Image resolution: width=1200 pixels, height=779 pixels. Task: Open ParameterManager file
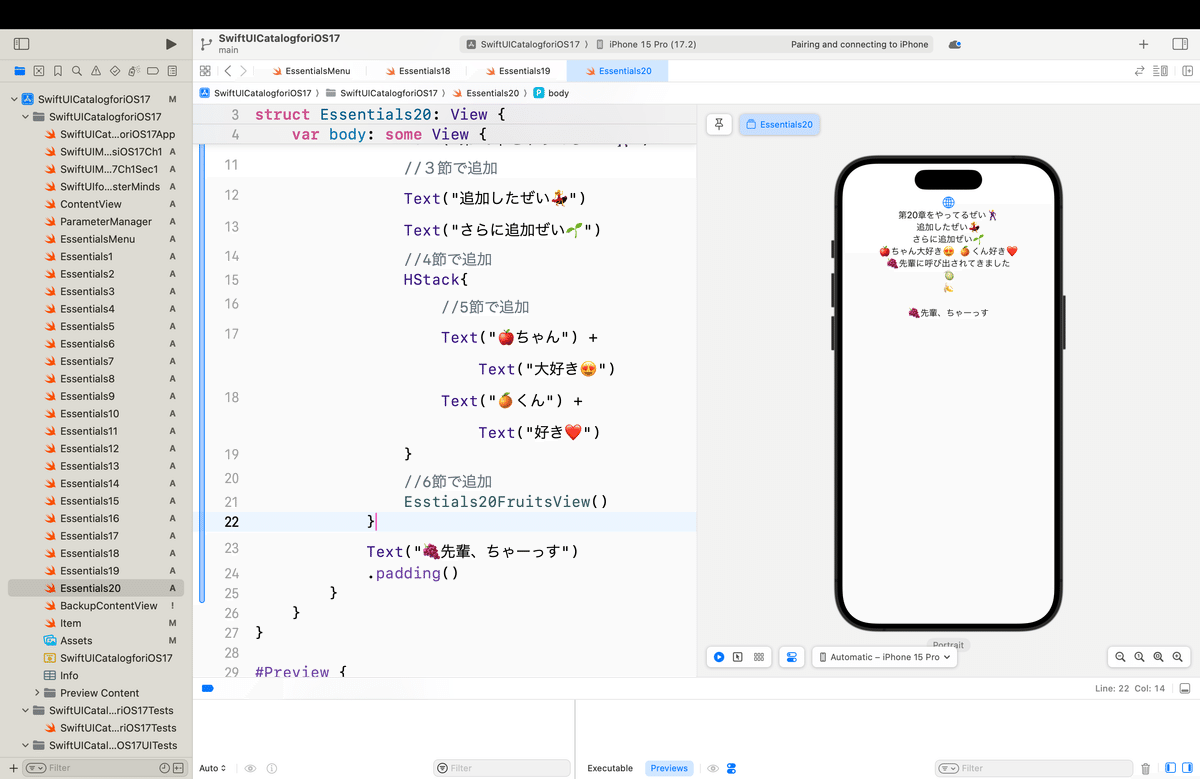click(x=105, y=222)
